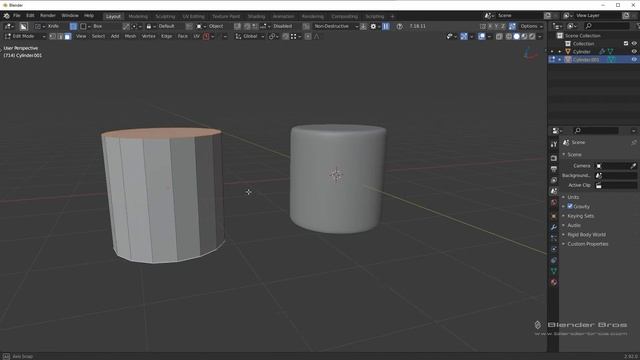Image resolution: width=640 pixels, height=360 pixels.
Task: Hide Cylinder with its eye icon
Action: pos(634,52)
